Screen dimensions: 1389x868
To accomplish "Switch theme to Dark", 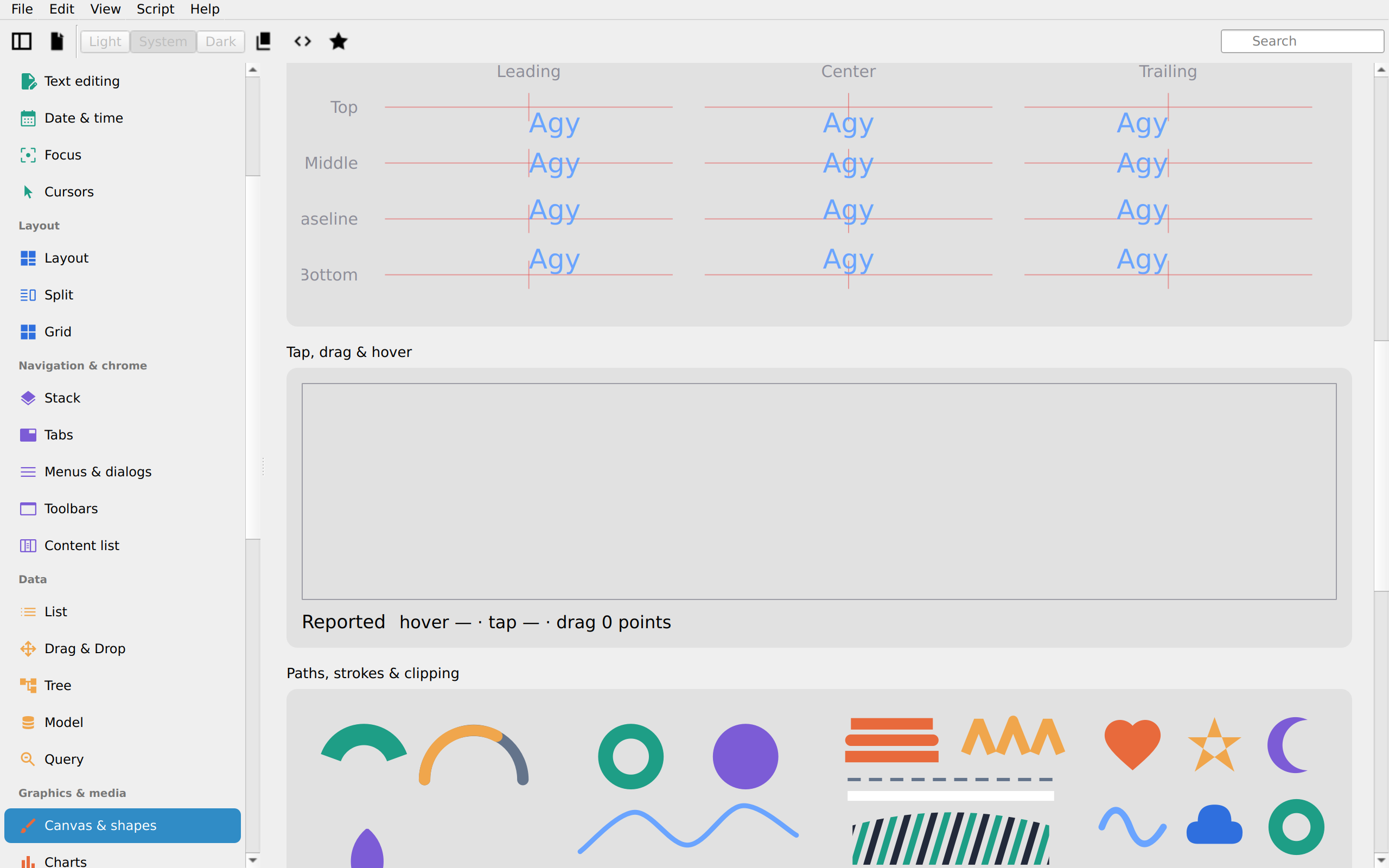I will (x=221, y=41).
